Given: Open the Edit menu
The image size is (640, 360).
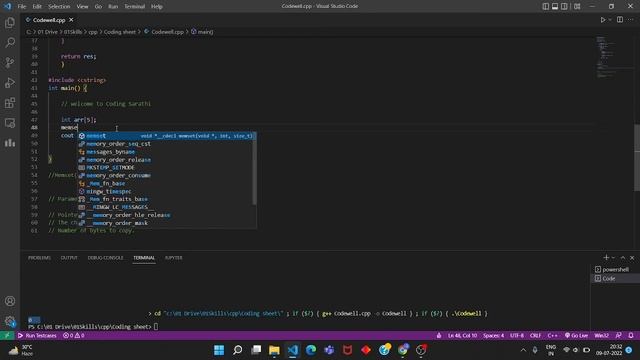Looking at the screenshot, I should tap(37, 7).
